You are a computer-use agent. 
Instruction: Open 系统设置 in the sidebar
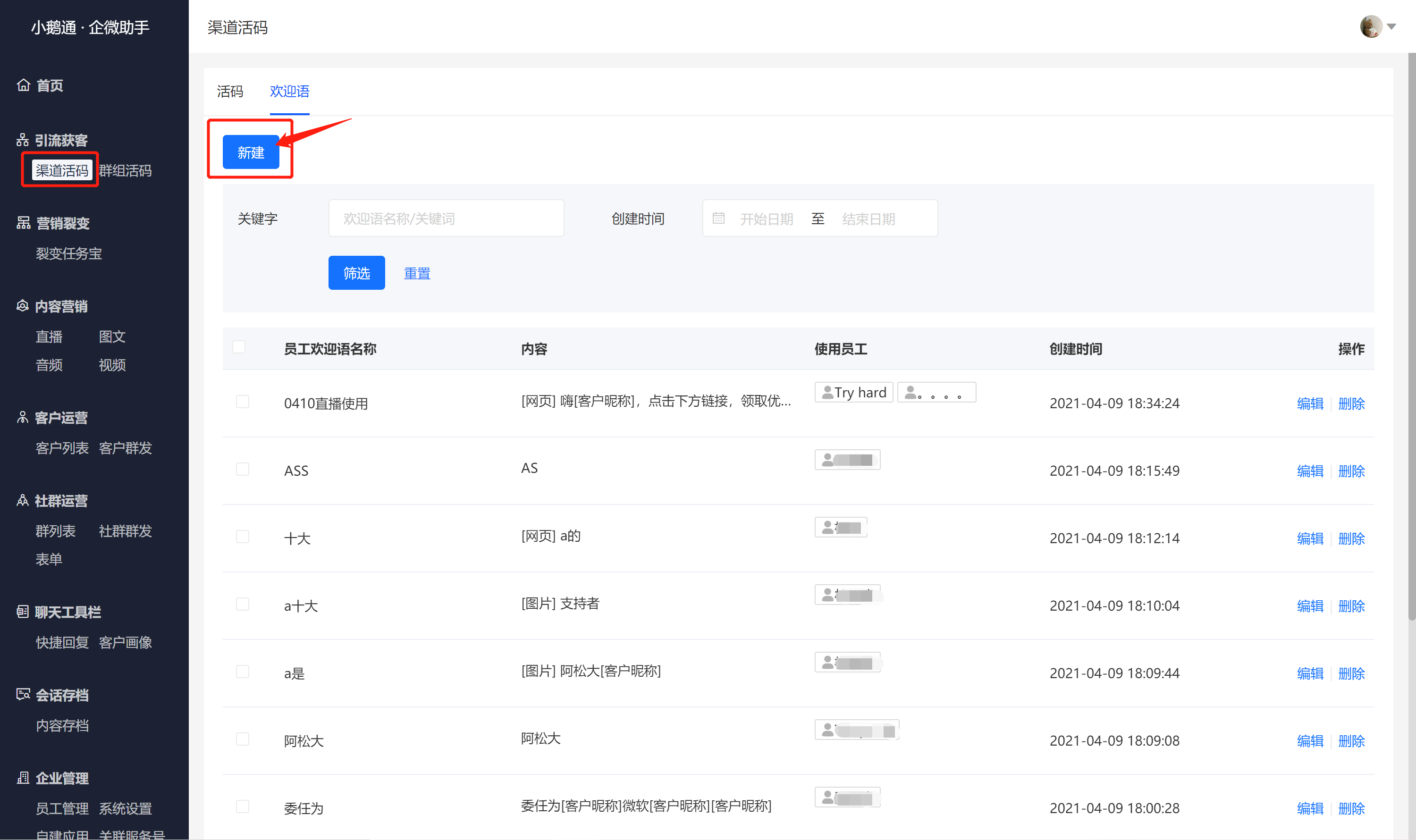click(125, 809)
